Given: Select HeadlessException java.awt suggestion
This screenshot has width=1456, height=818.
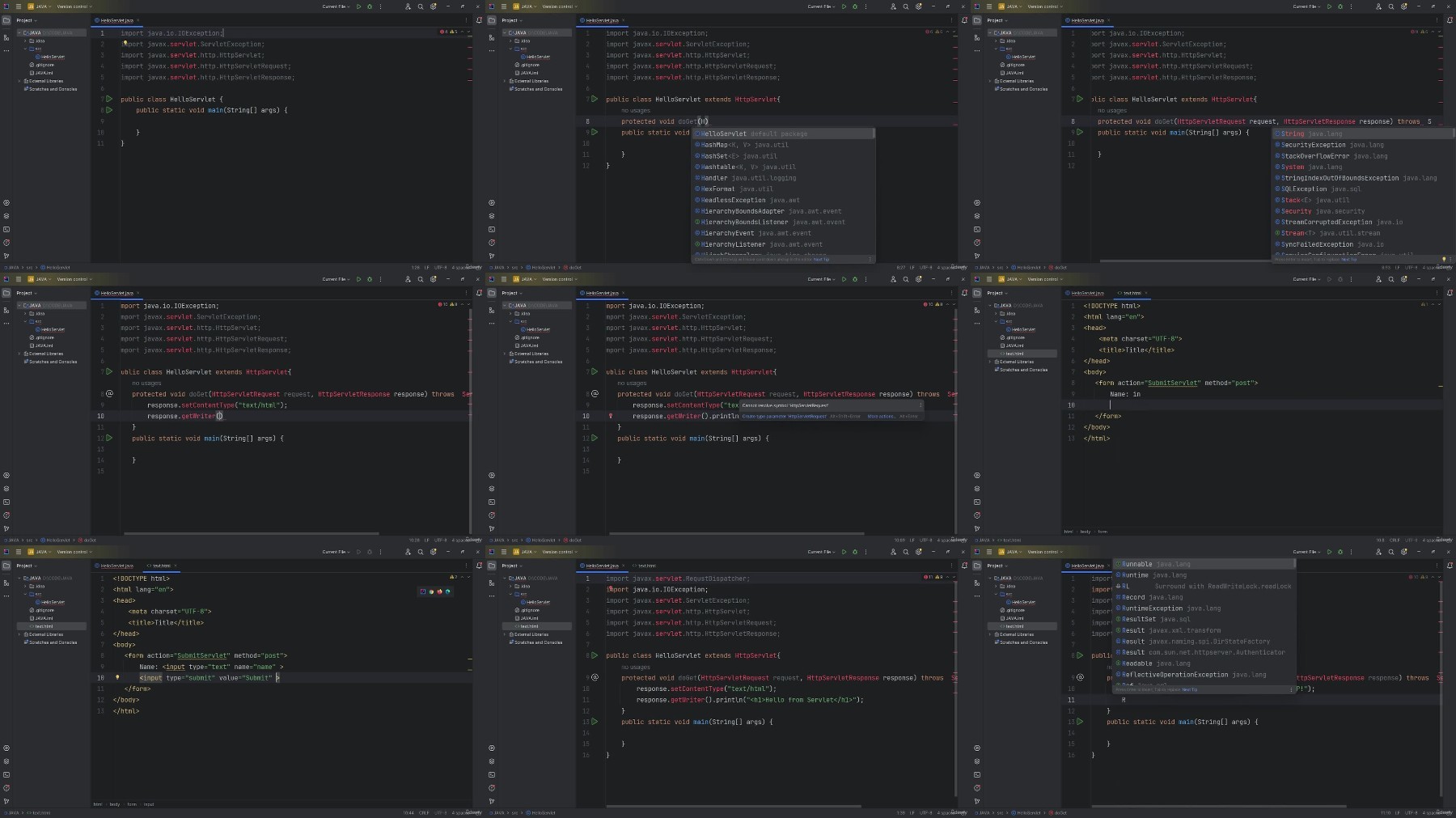Looking at the screenshot, I should (x=783, y=200).
